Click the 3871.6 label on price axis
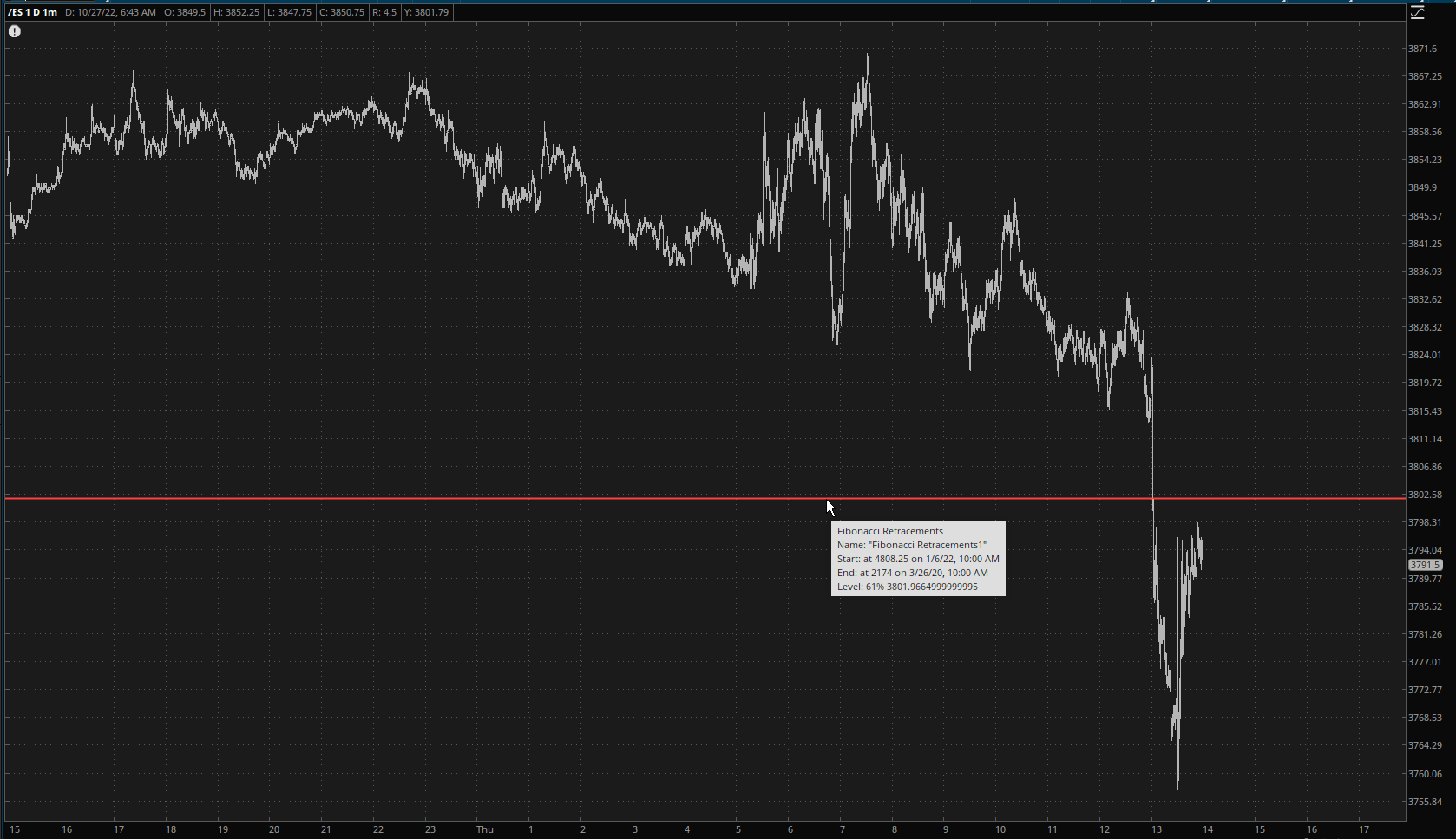 click(1421, 49)
